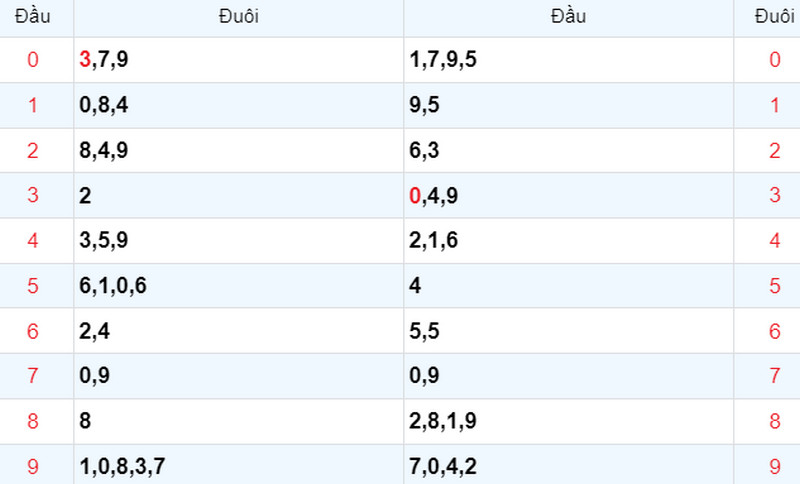Image resolution: width=800 pixels, height=484 pixels.
Task: Click the cell showing 2,8,1,9
Action: pos(568,421)
